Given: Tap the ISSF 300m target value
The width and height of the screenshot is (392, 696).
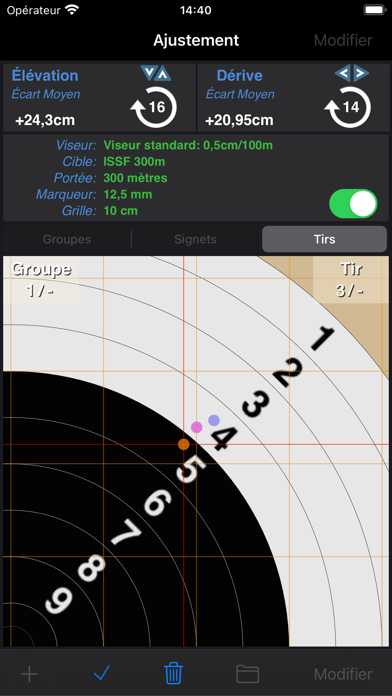Looking at the screenshot, I should (134, 162).
